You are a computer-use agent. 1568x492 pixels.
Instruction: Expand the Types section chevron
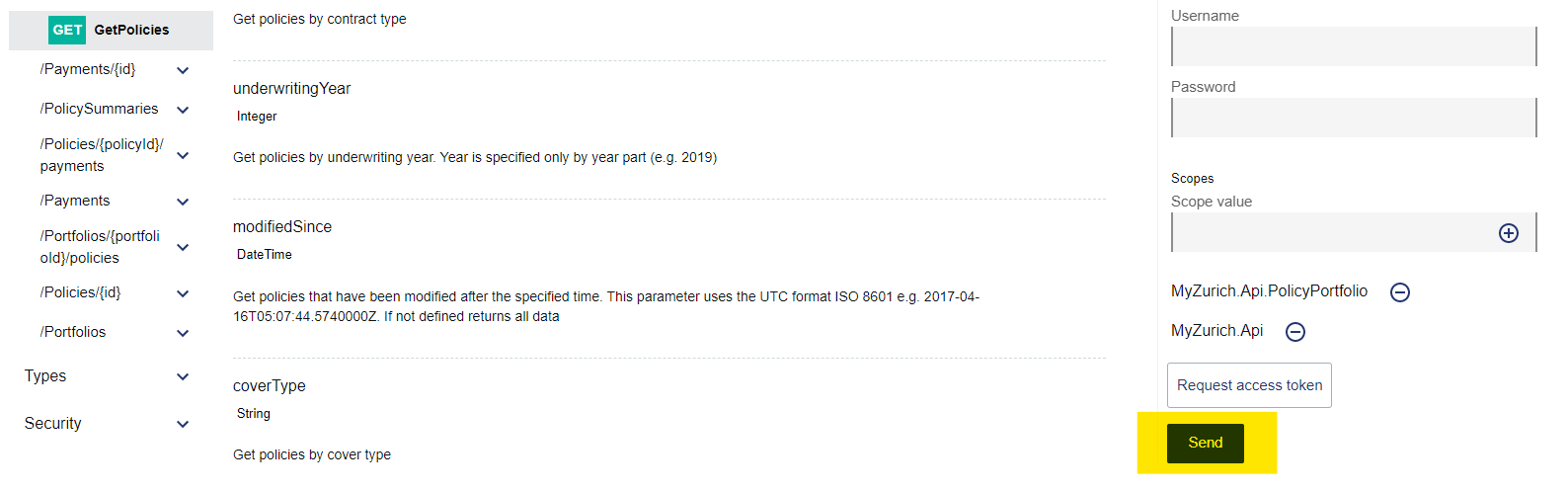pos(183,376)
